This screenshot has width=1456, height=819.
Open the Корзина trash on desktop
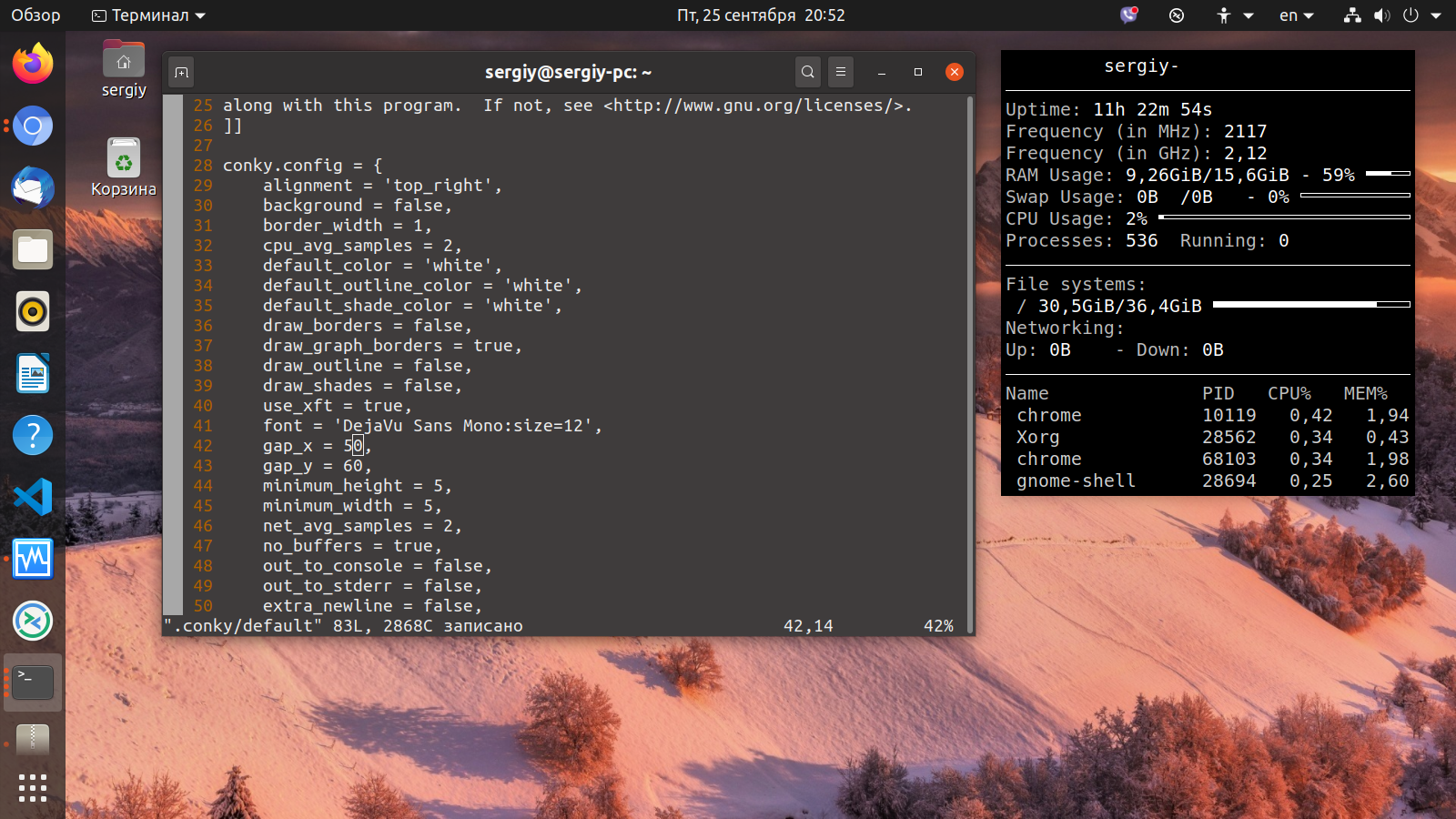click(x=124, y=167)
